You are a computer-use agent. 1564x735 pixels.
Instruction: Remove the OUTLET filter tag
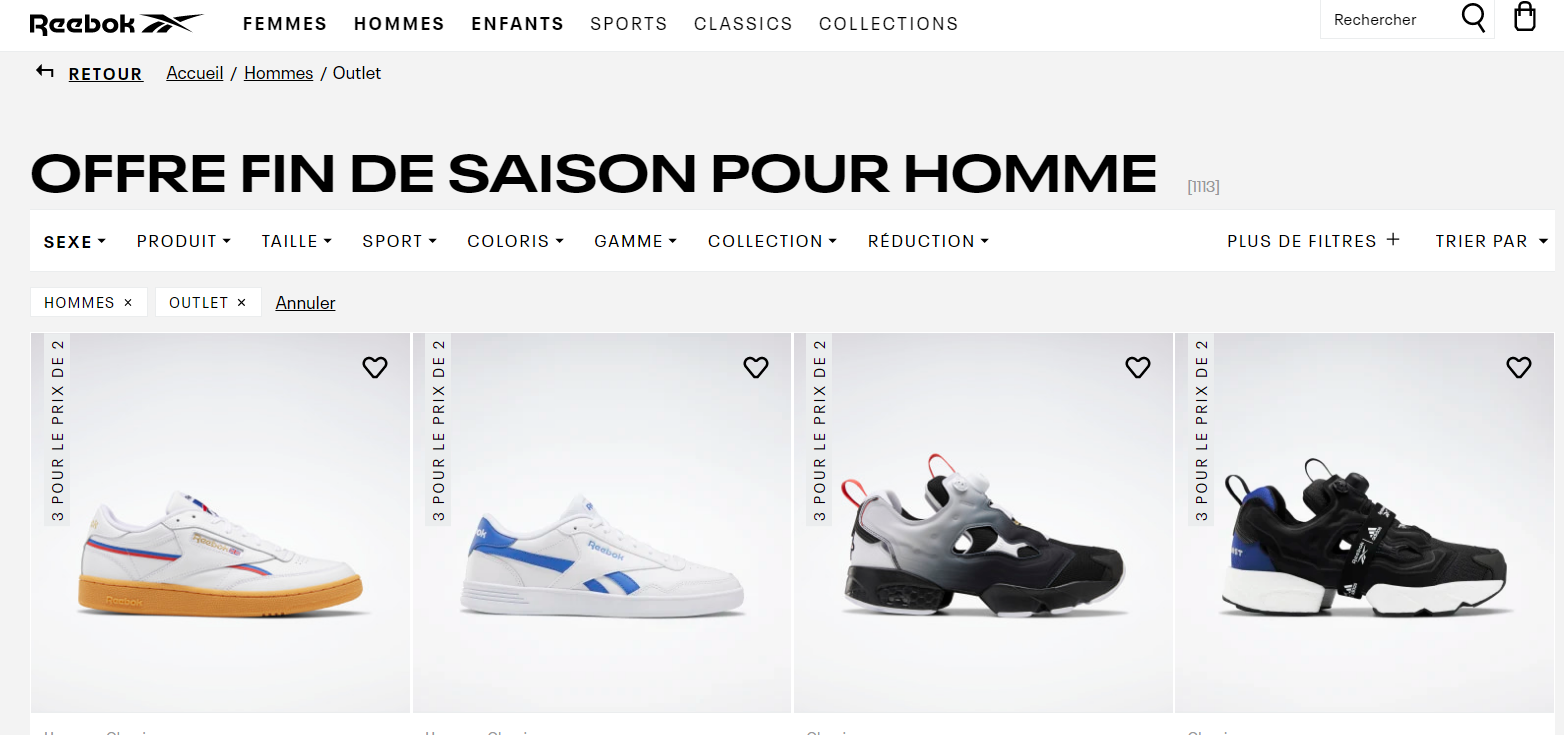tap(241, 303)
